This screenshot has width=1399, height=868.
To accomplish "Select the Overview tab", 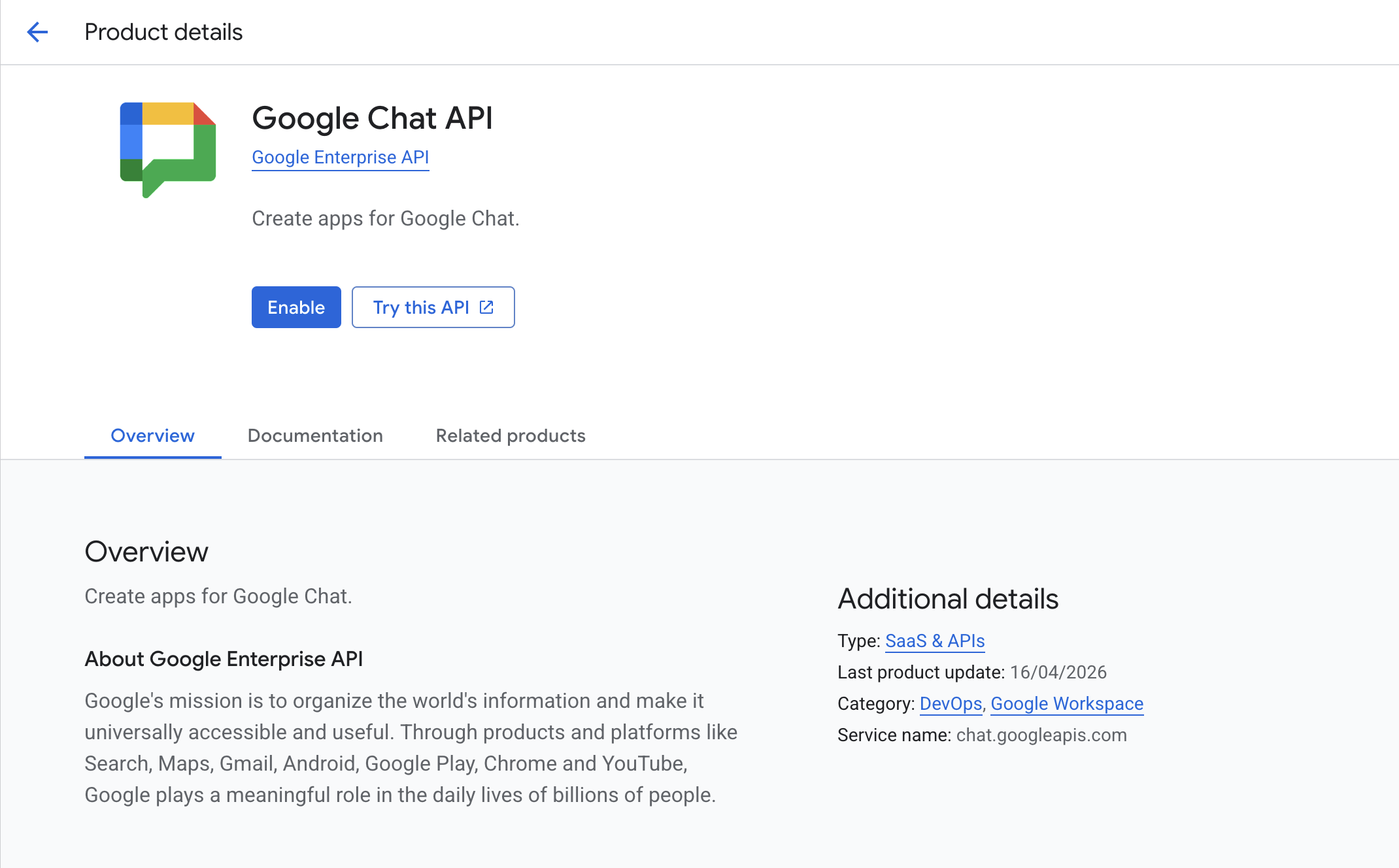I will tap(152, 436).
